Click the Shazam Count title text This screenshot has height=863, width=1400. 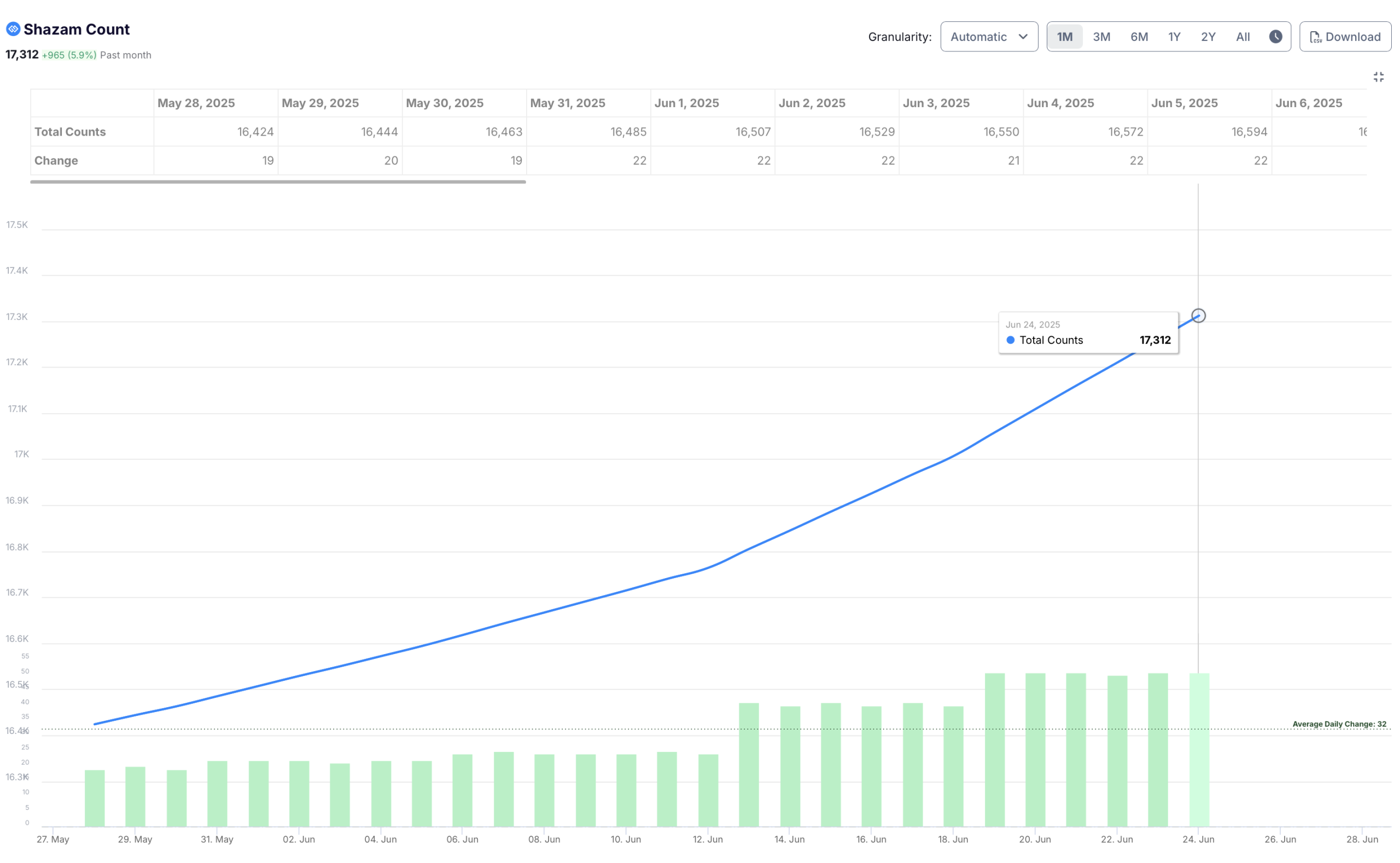pos(77,29)
